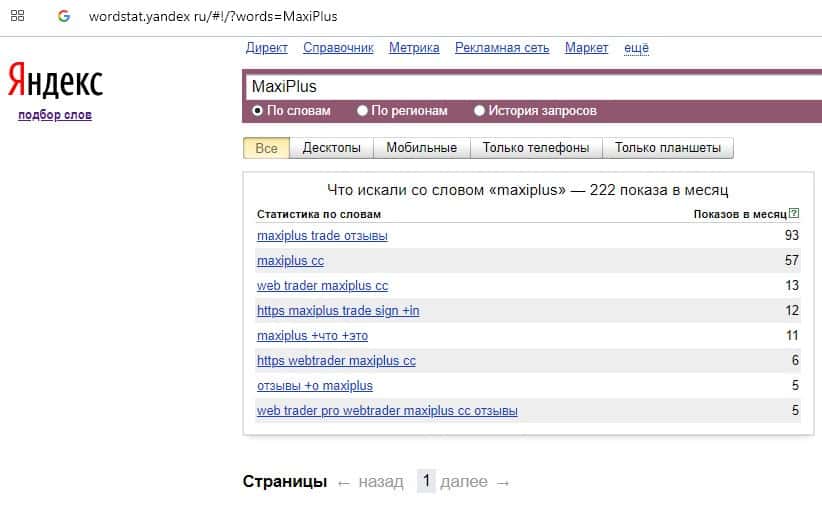The image size is (822, 512).
Task: Open the maxiplus trade отзывы query link
Action: point(322,236)
